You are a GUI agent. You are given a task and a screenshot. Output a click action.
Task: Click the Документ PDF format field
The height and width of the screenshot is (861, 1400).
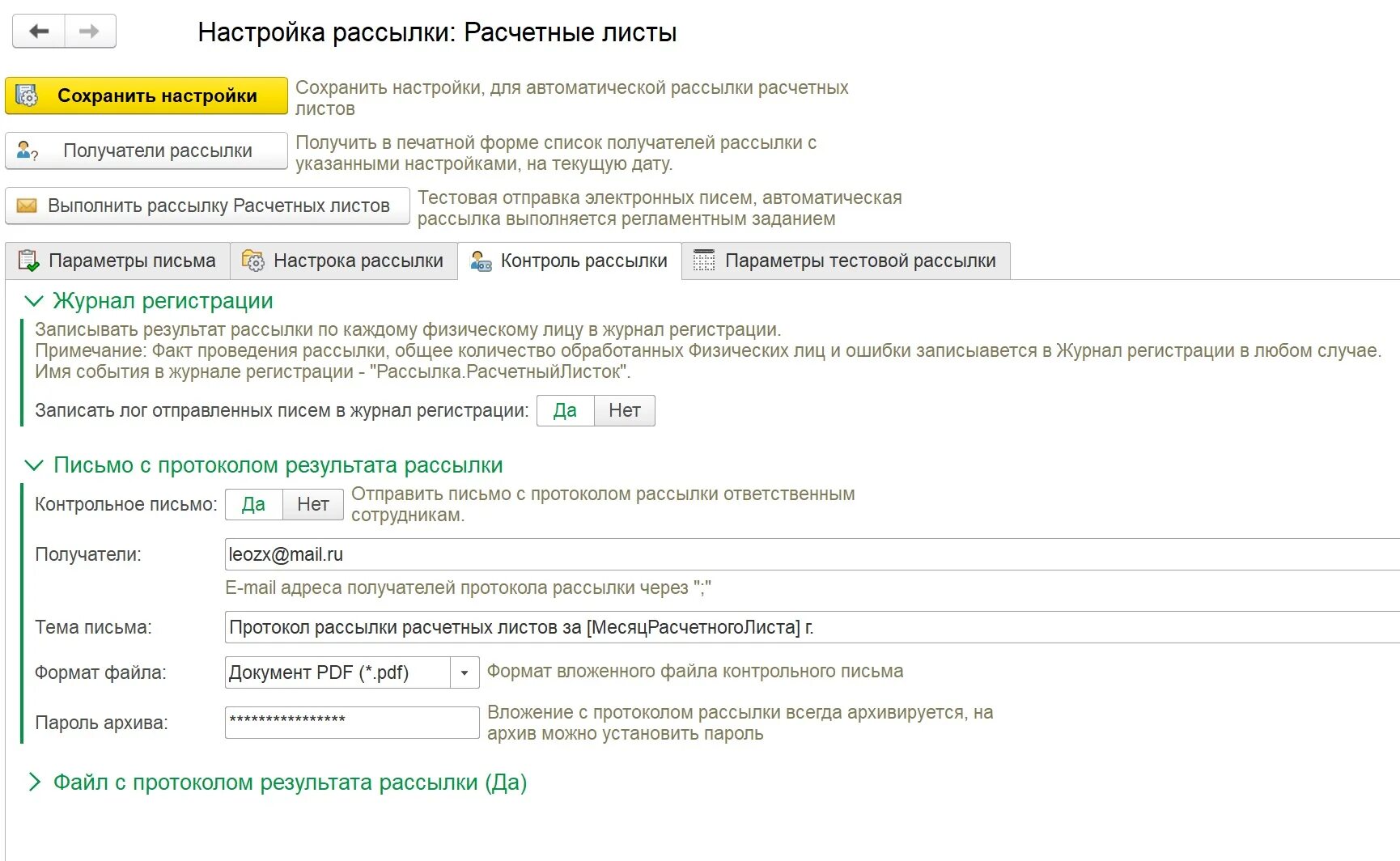pyautogui.click(x=337, y=672)
